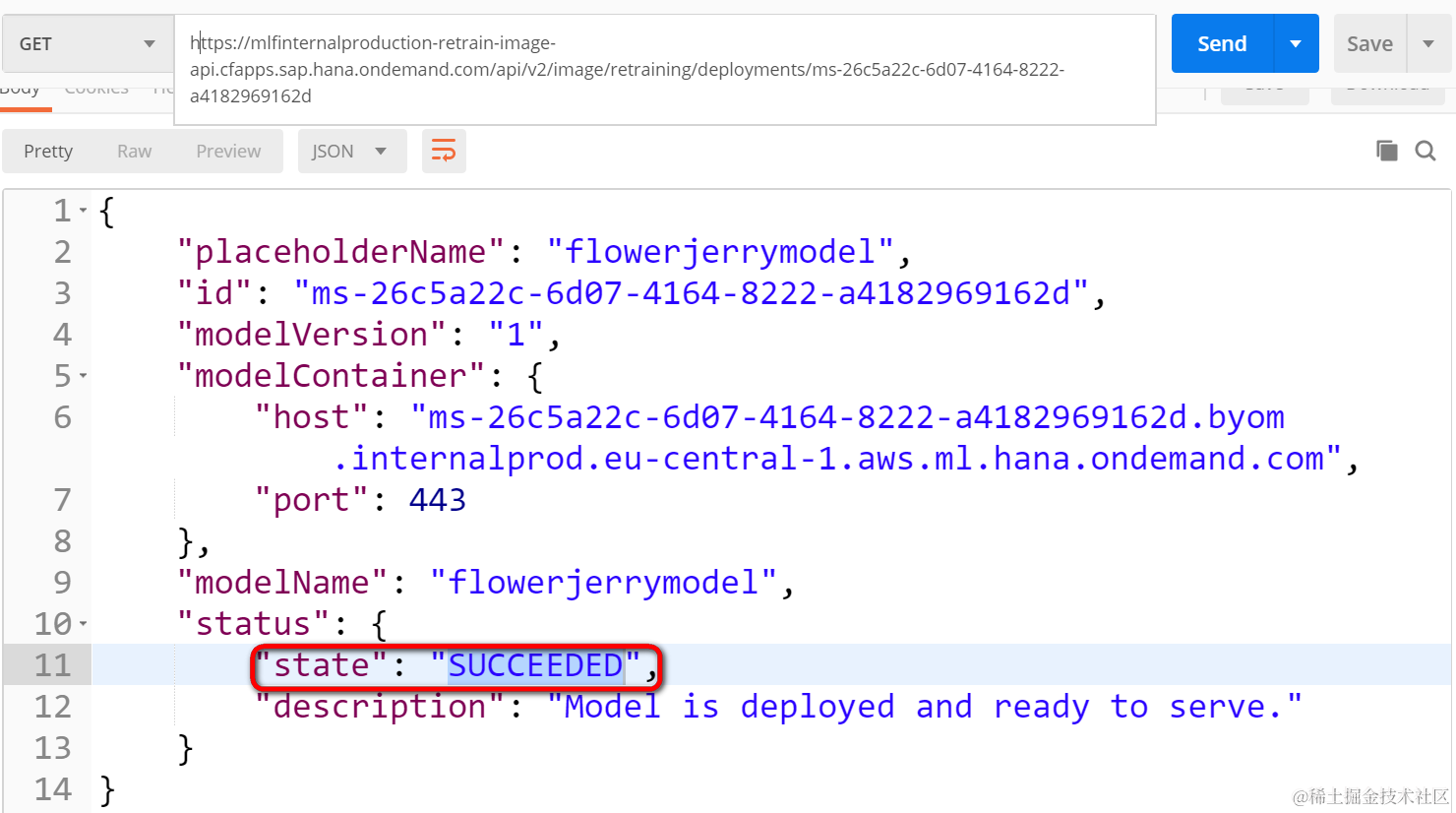Open the GET method dropdown
The width and height of the screenshot is (1456, 813).
pos(86,43)
